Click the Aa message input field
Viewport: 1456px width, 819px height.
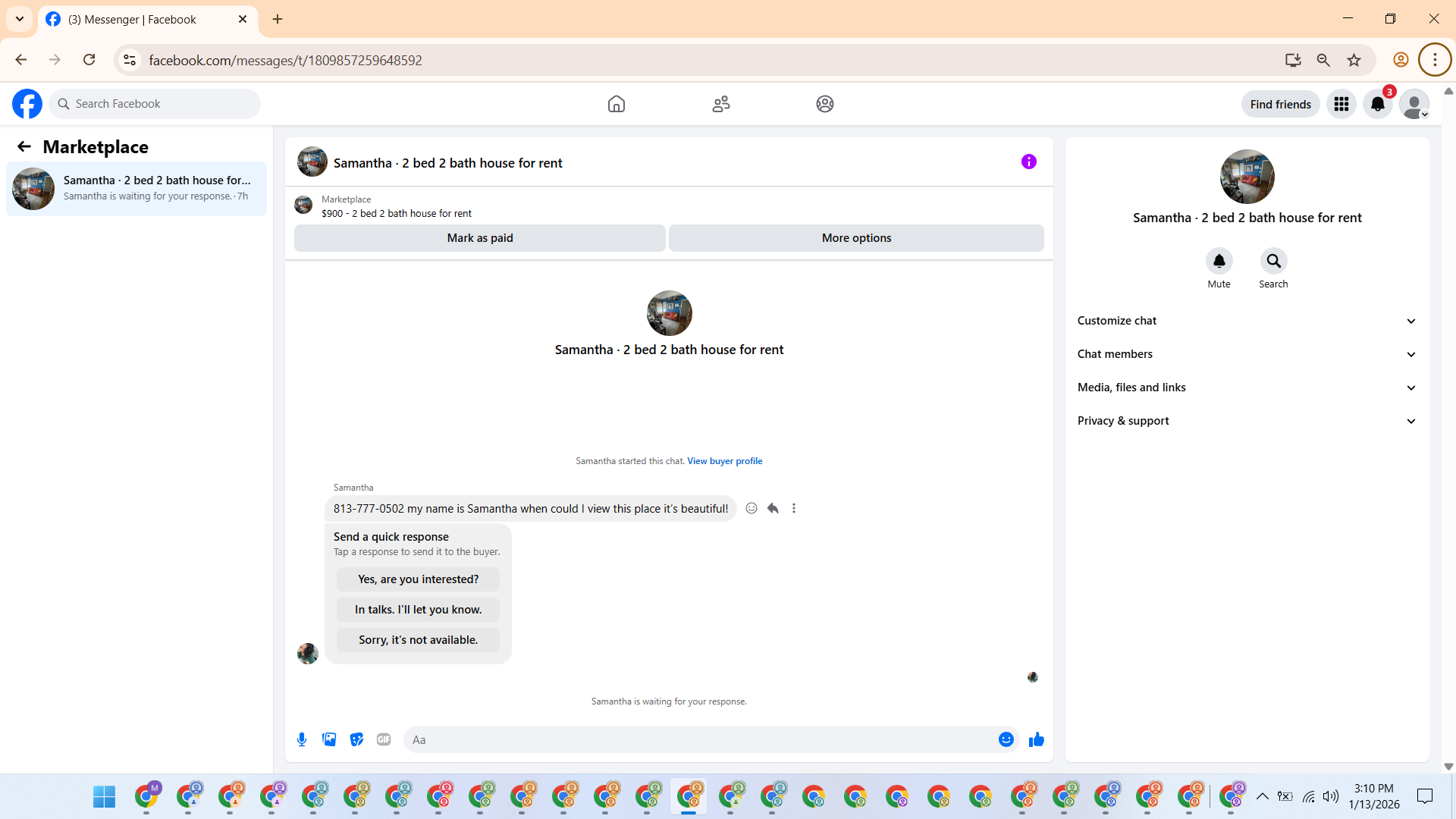698,739
